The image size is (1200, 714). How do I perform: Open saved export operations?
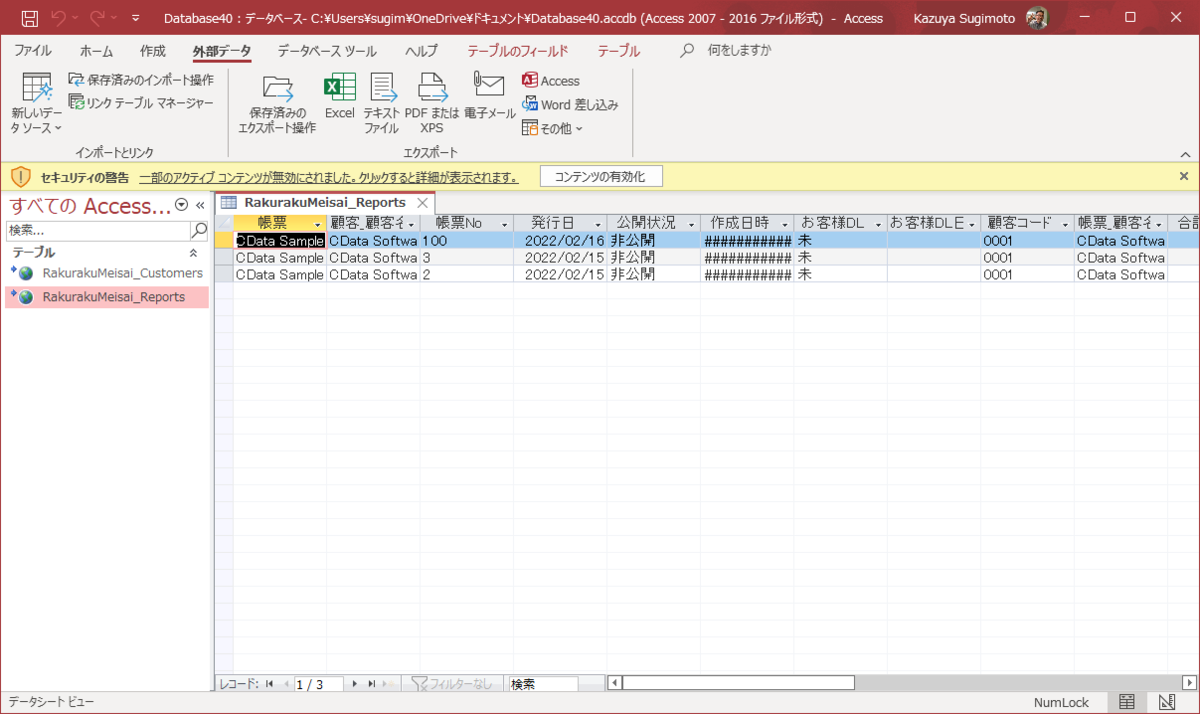pyautogui.click(x=277, y=104)
